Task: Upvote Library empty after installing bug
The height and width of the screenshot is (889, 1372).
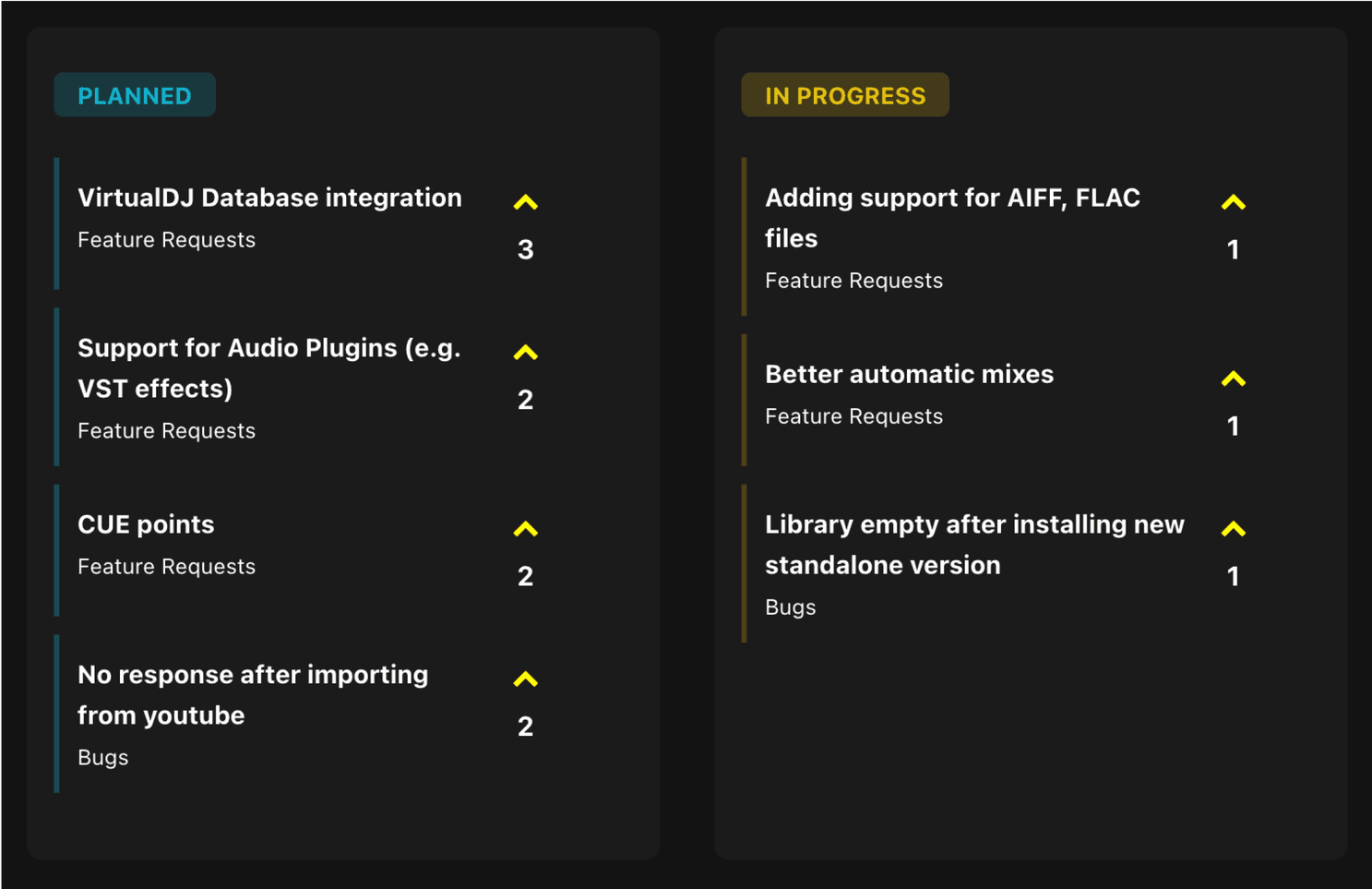Action: pos(1233,529)
